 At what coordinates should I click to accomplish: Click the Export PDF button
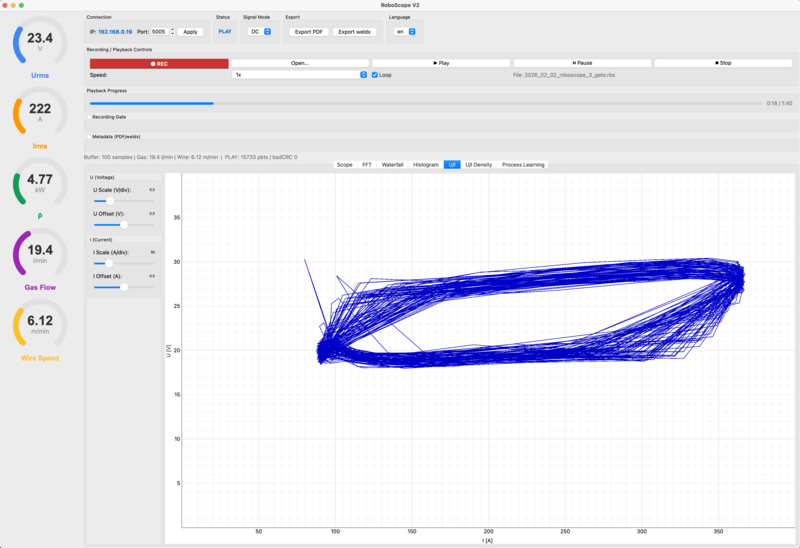pyautogui.click(x=309, y=32)
